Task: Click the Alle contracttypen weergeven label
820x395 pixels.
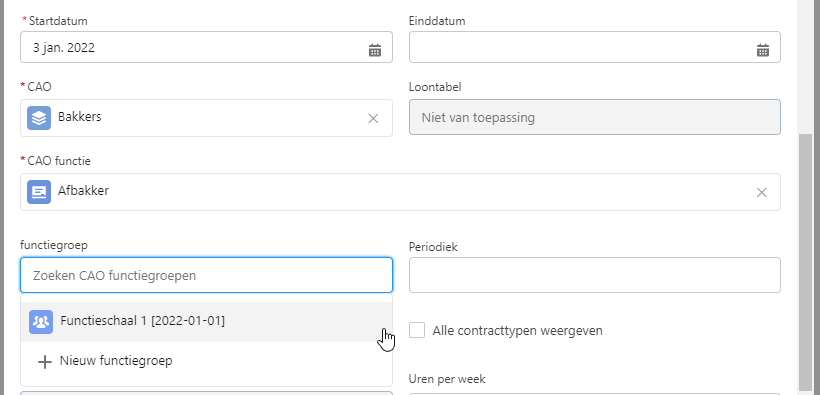Action: 517,331
